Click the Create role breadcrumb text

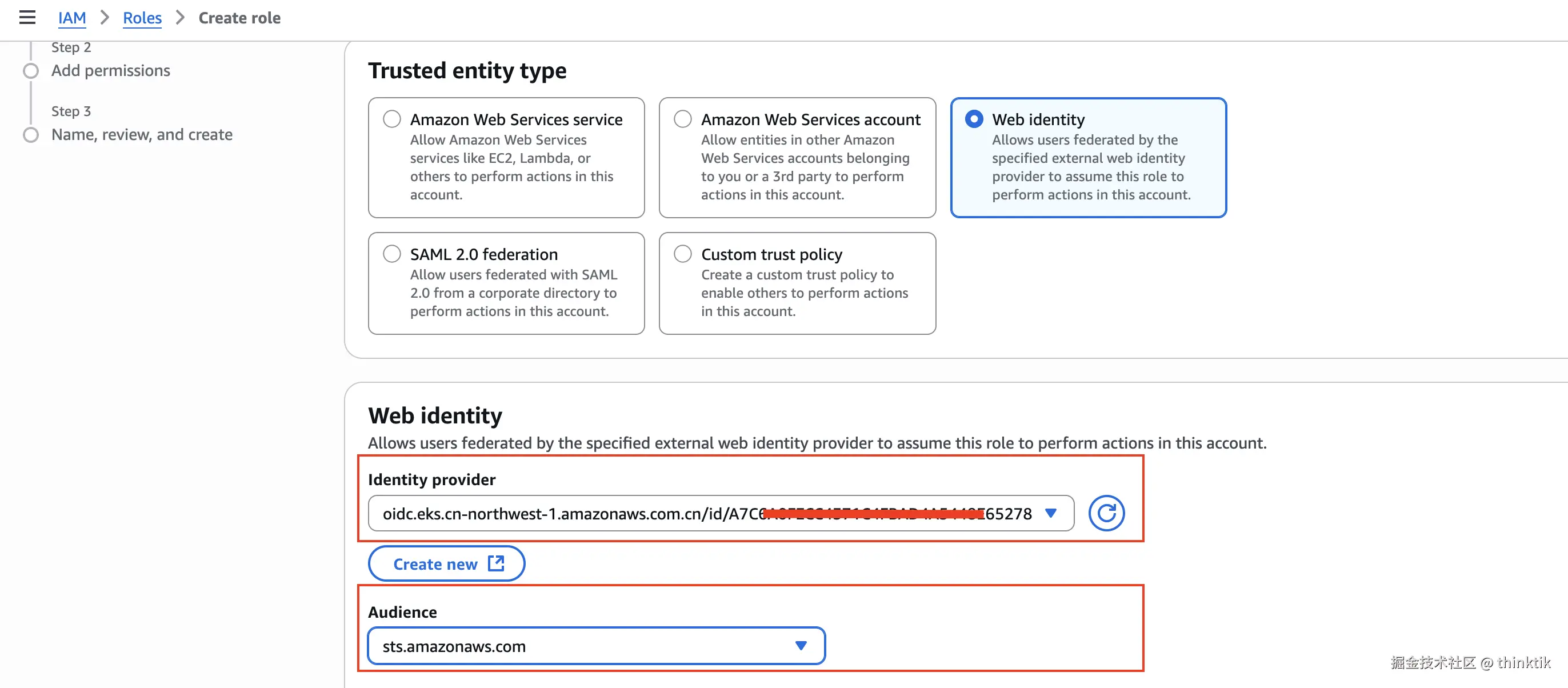(x=239, y=18)
